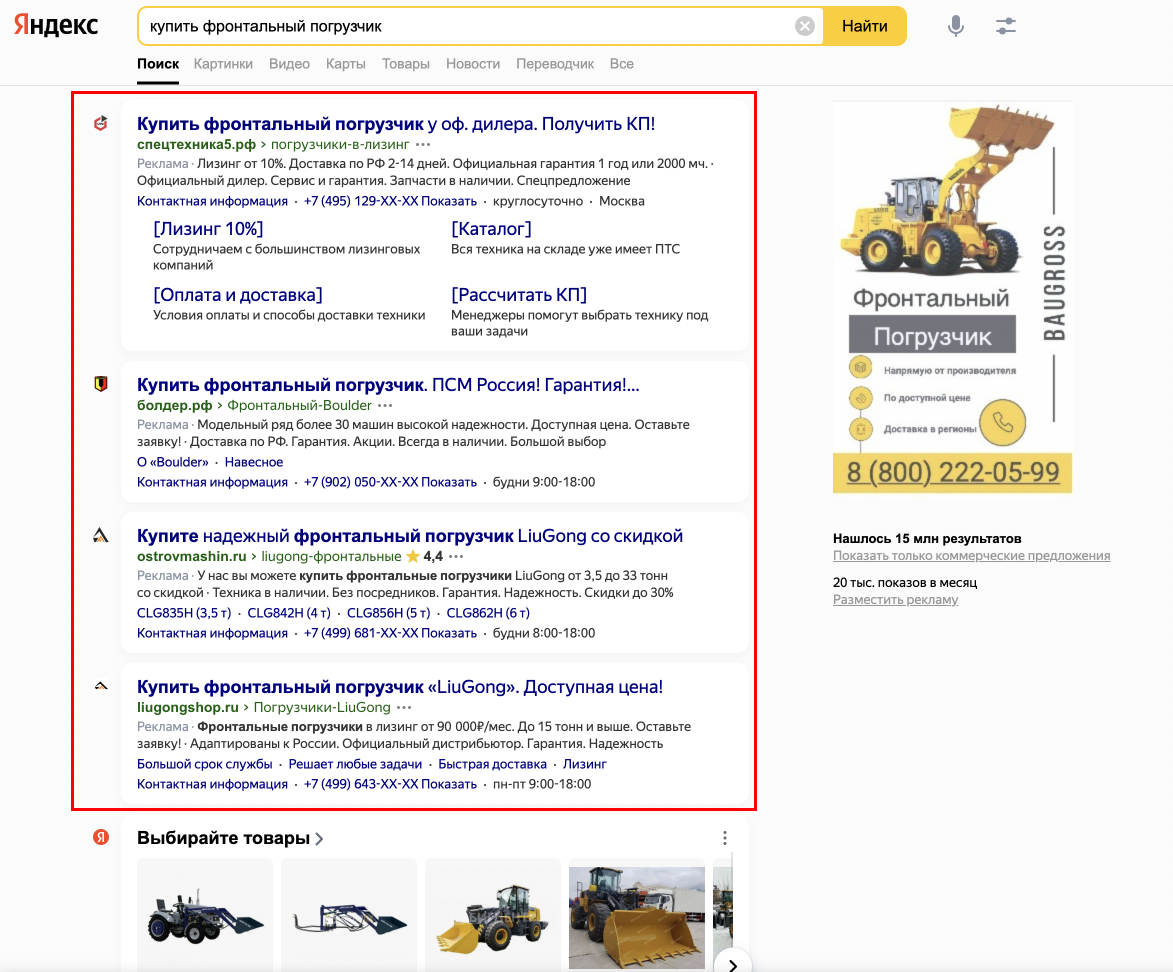The height and width of the screenshot is (972, 1173).
Task: Click the voice search microphone icon
Action: [955, 25]
